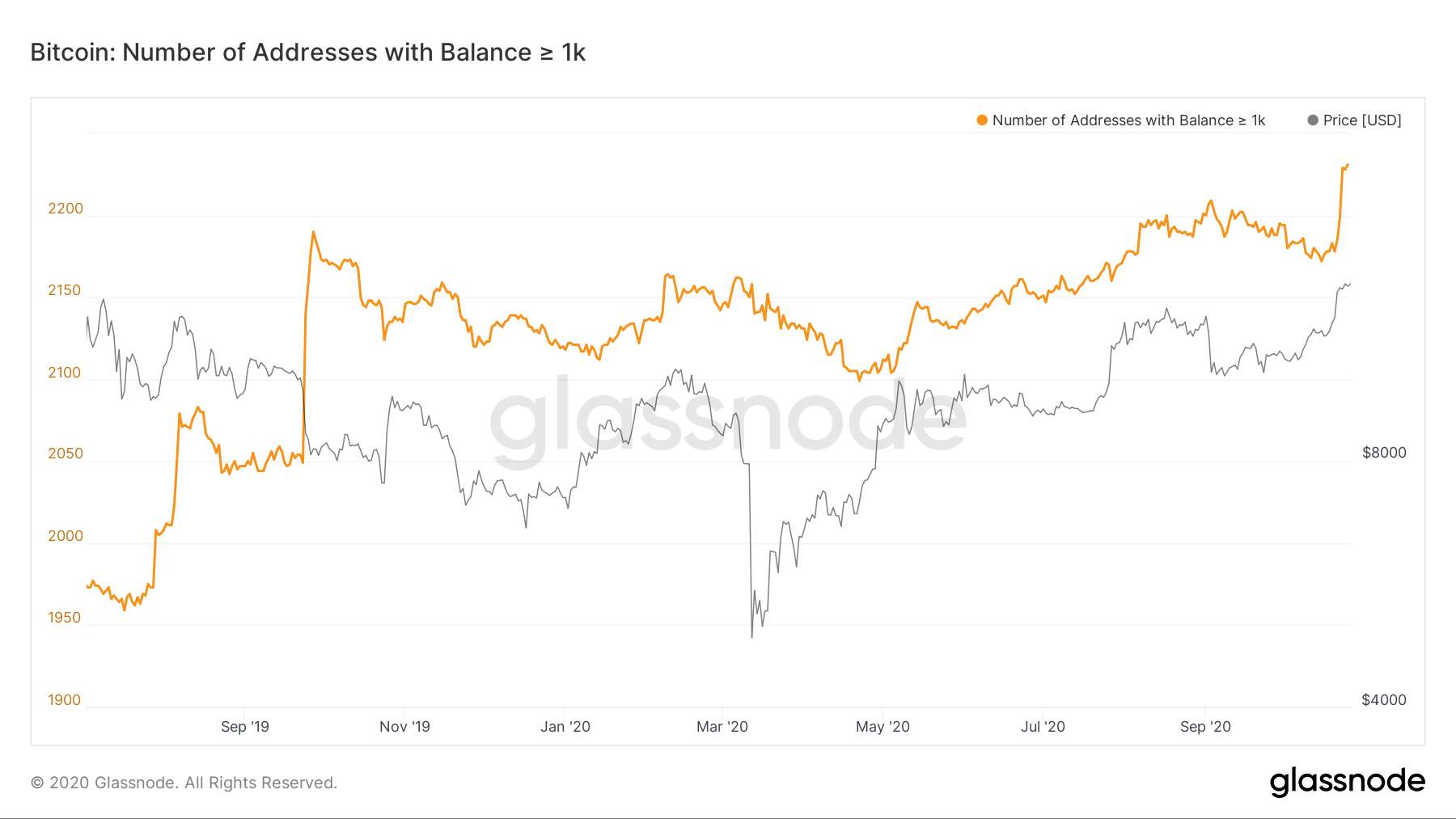
Task: Click the glassnode logo at bottom right
Action: tap(1347, 781)
